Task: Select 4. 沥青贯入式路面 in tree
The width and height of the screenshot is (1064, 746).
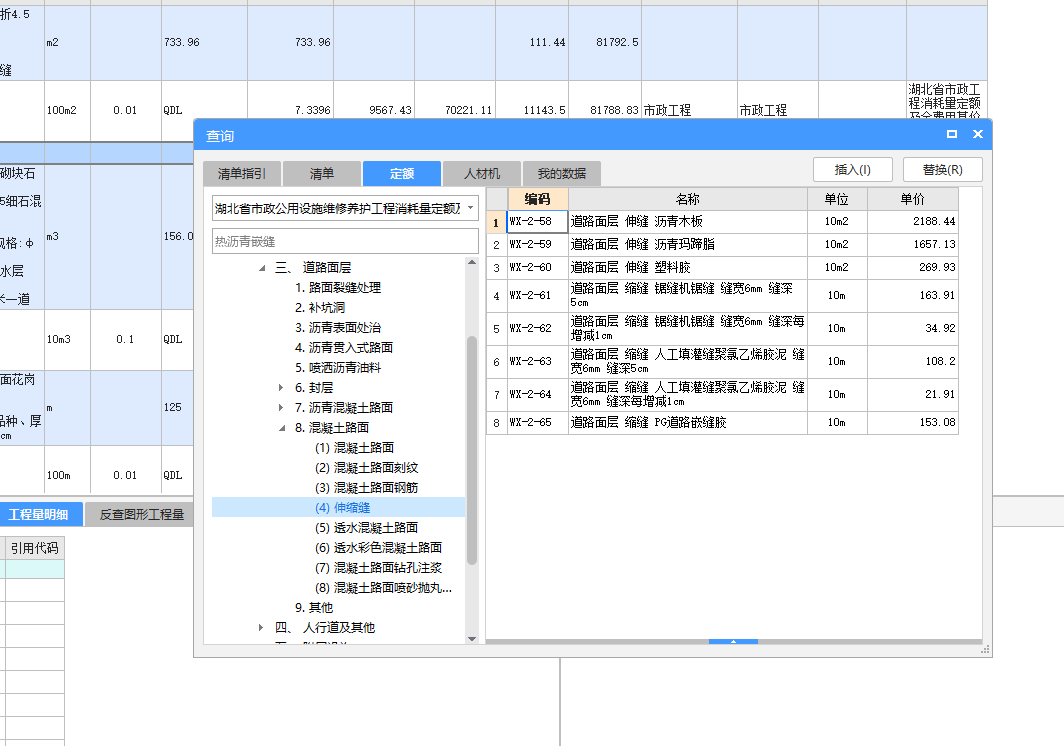Action: (x=344, y=348)
